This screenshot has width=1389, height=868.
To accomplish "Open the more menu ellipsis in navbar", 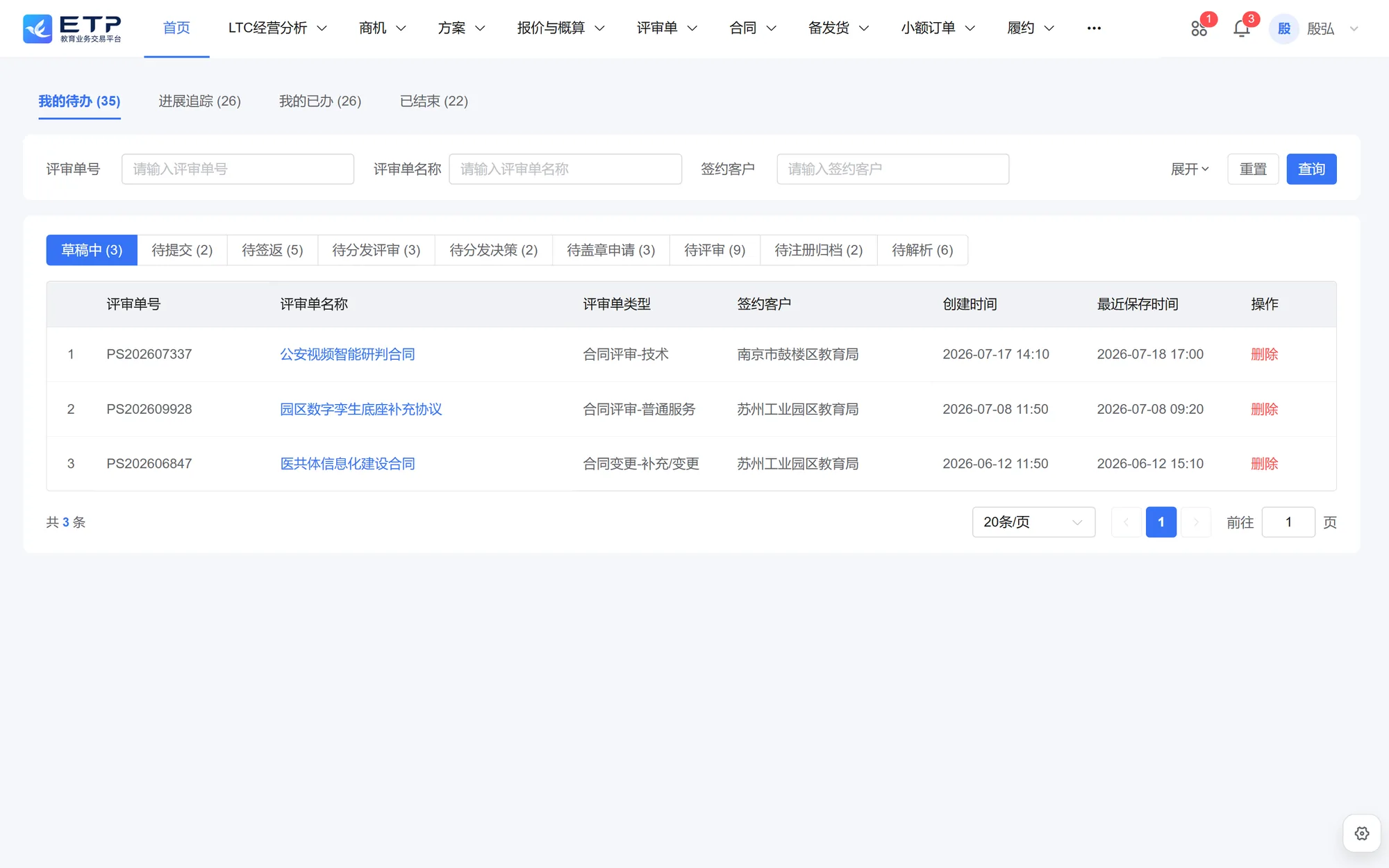I will tap(1094, 28).
